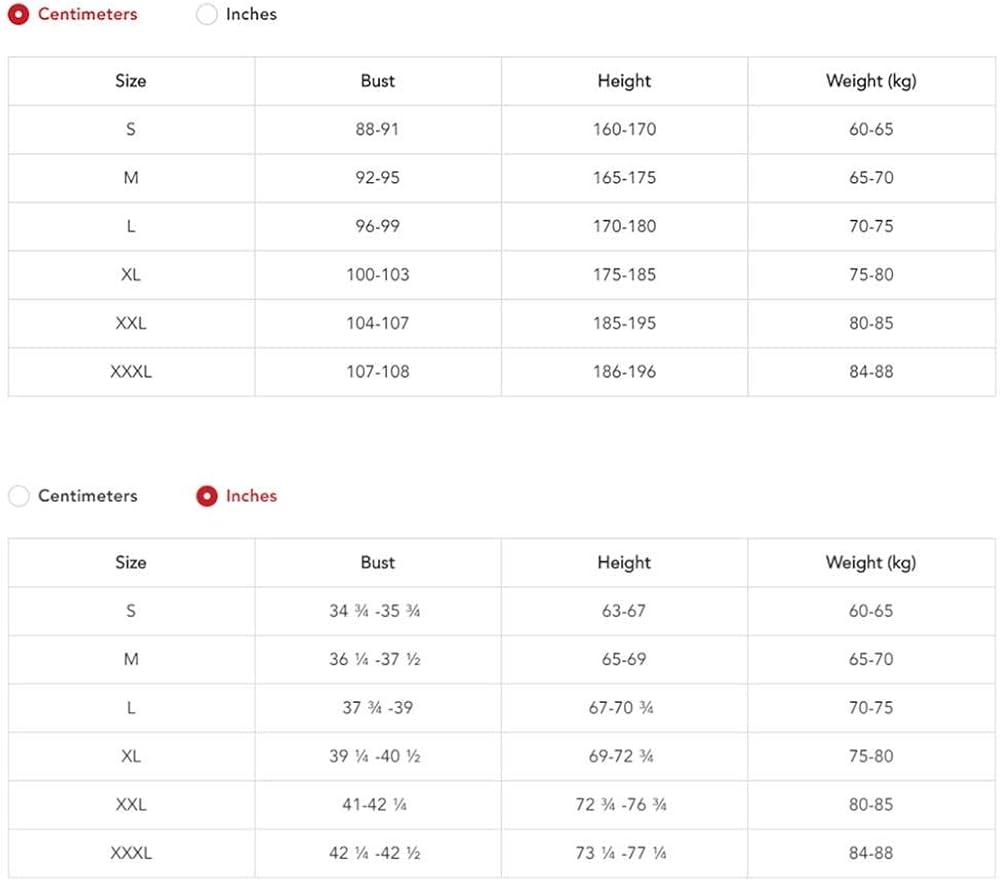
Task: Select the 63-67 height cell
Action: coord(624,611)
